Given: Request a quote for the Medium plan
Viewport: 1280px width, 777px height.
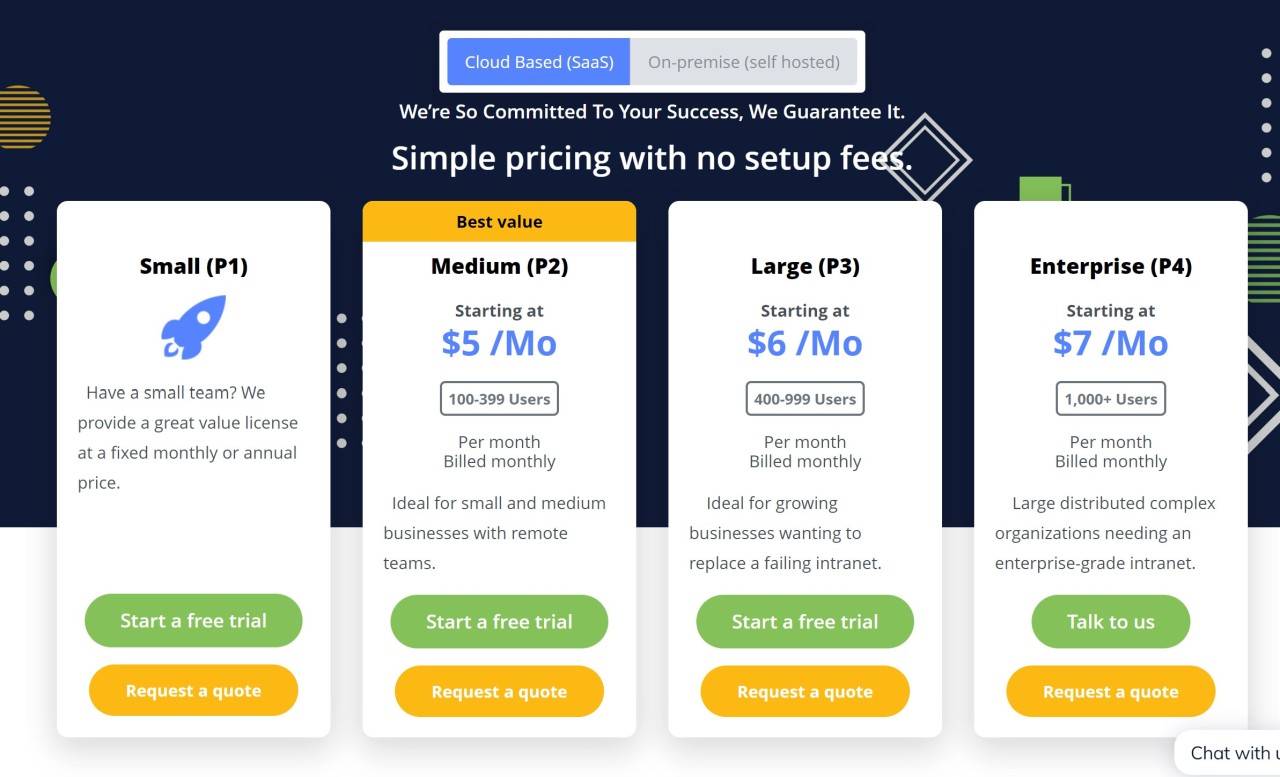Looking at the screenshot, I should 499,691.
